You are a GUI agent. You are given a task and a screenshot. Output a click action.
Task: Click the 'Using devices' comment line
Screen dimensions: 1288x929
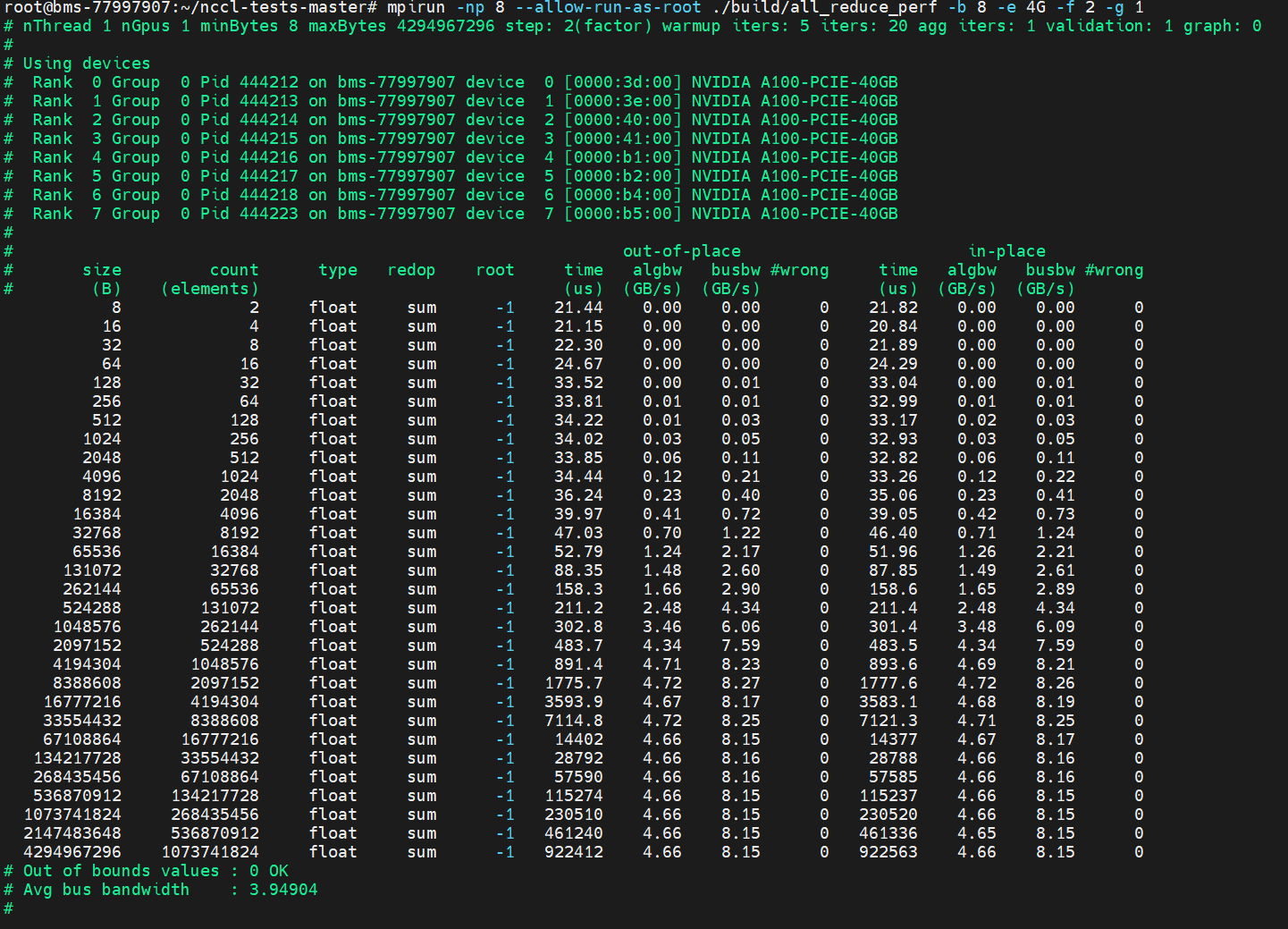coord(87,63)
